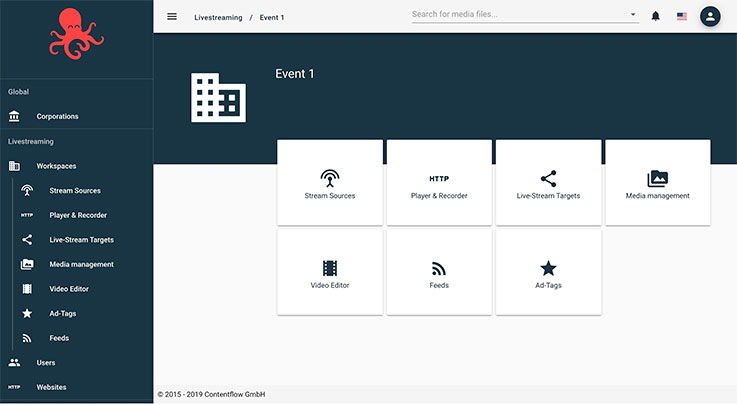Click the large Event 1 building icon
The height and width of the screenshot is (404, 737).
218,98
